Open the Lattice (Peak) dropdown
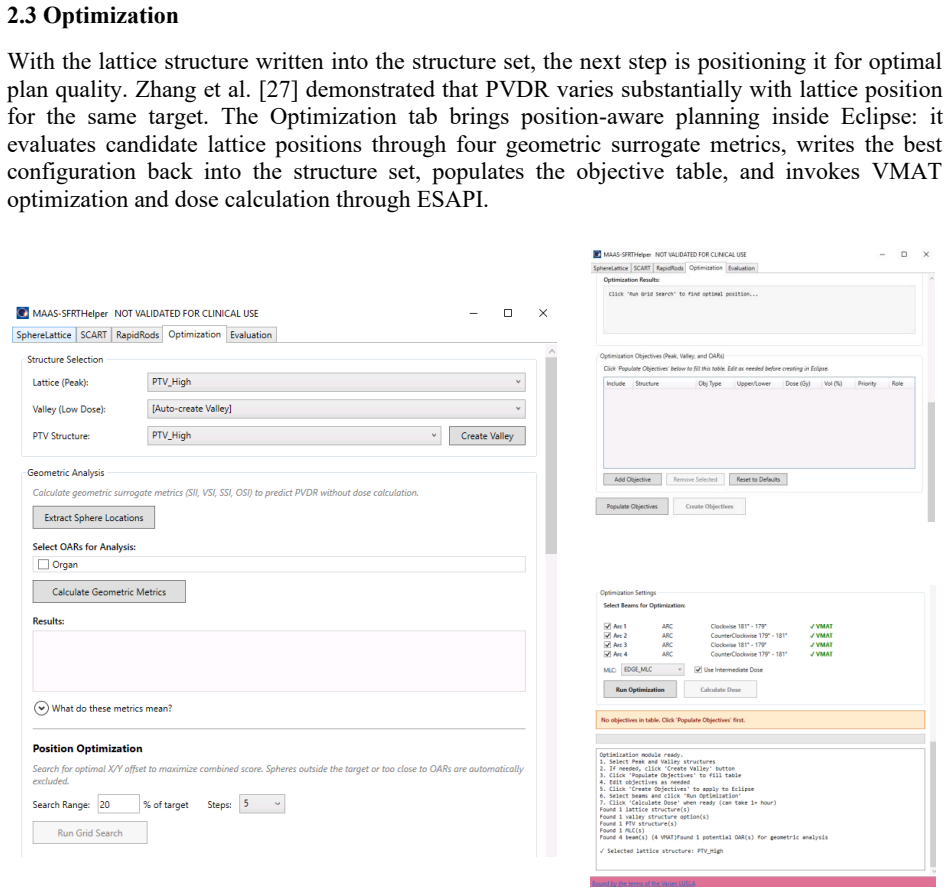The width and height of the screenshot is (950, 893). 336,382
